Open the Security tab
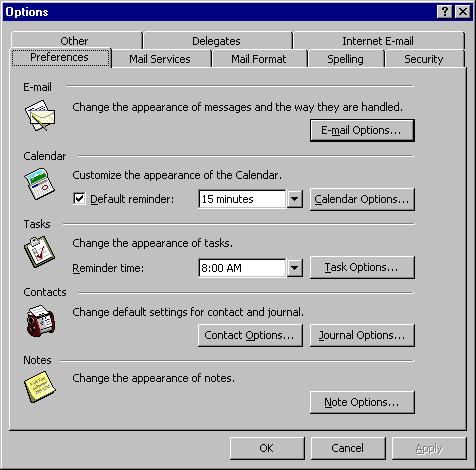This screenshot has height=470, width=476. (424, 59)
